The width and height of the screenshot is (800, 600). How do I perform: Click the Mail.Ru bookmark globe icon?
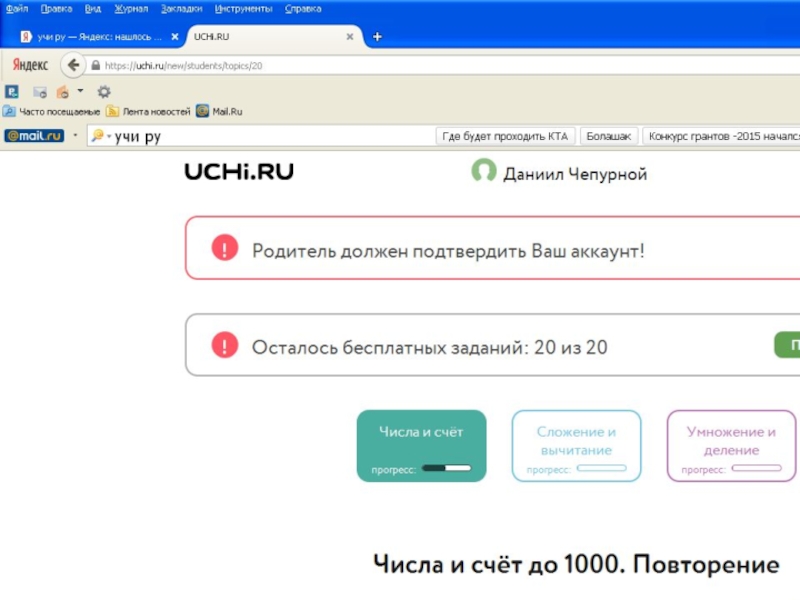coord(203,111)
